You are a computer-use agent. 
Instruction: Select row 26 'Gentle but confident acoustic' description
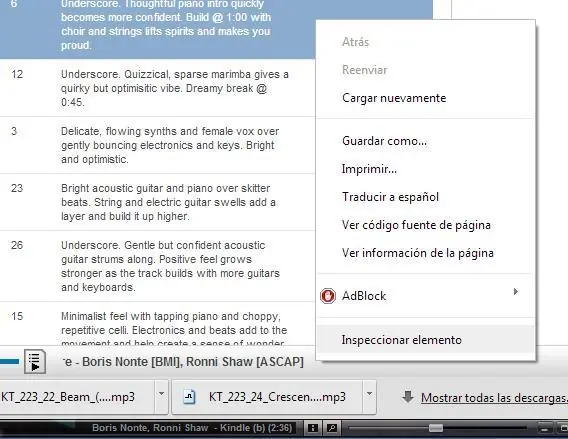coord(170,266)
